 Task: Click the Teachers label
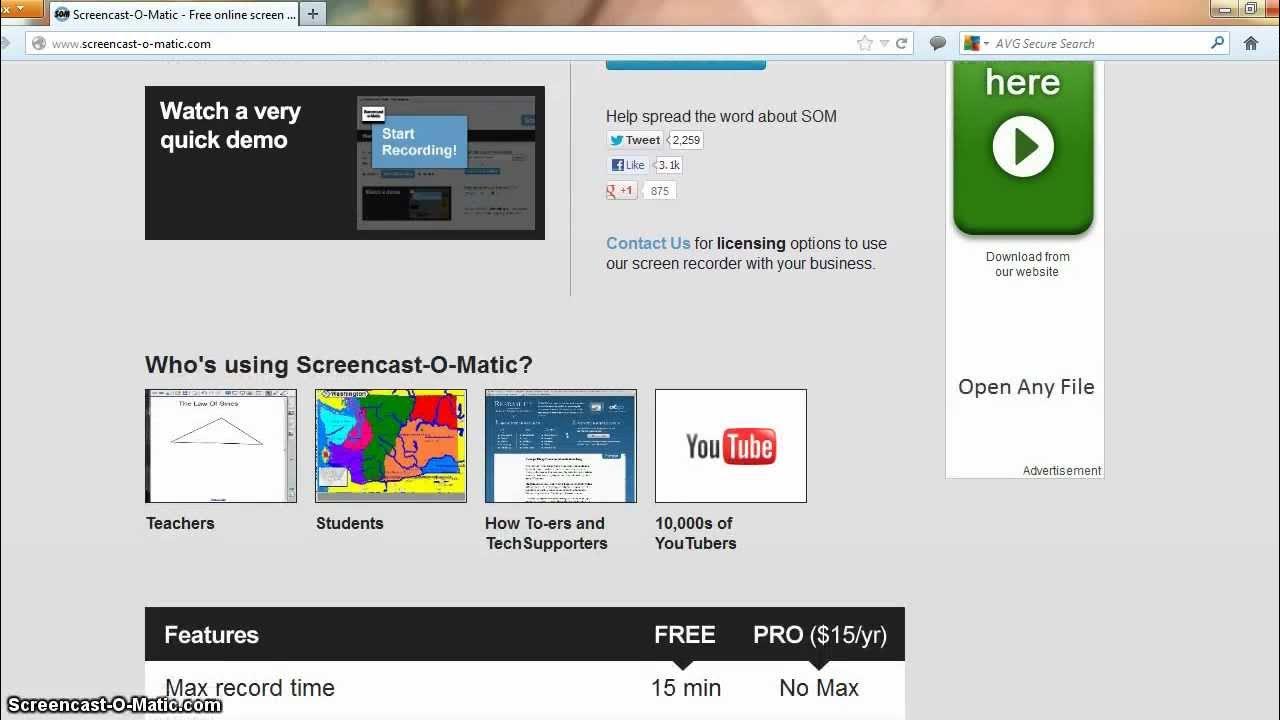click(180, 523)
